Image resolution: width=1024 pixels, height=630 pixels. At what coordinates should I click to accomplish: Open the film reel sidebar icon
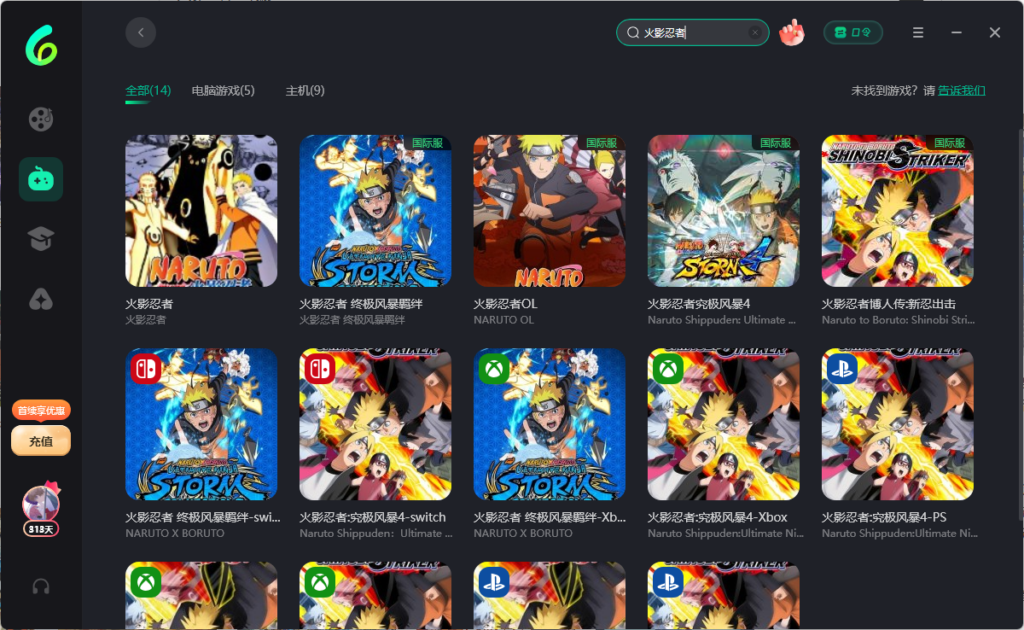click(x=40, y=119)
